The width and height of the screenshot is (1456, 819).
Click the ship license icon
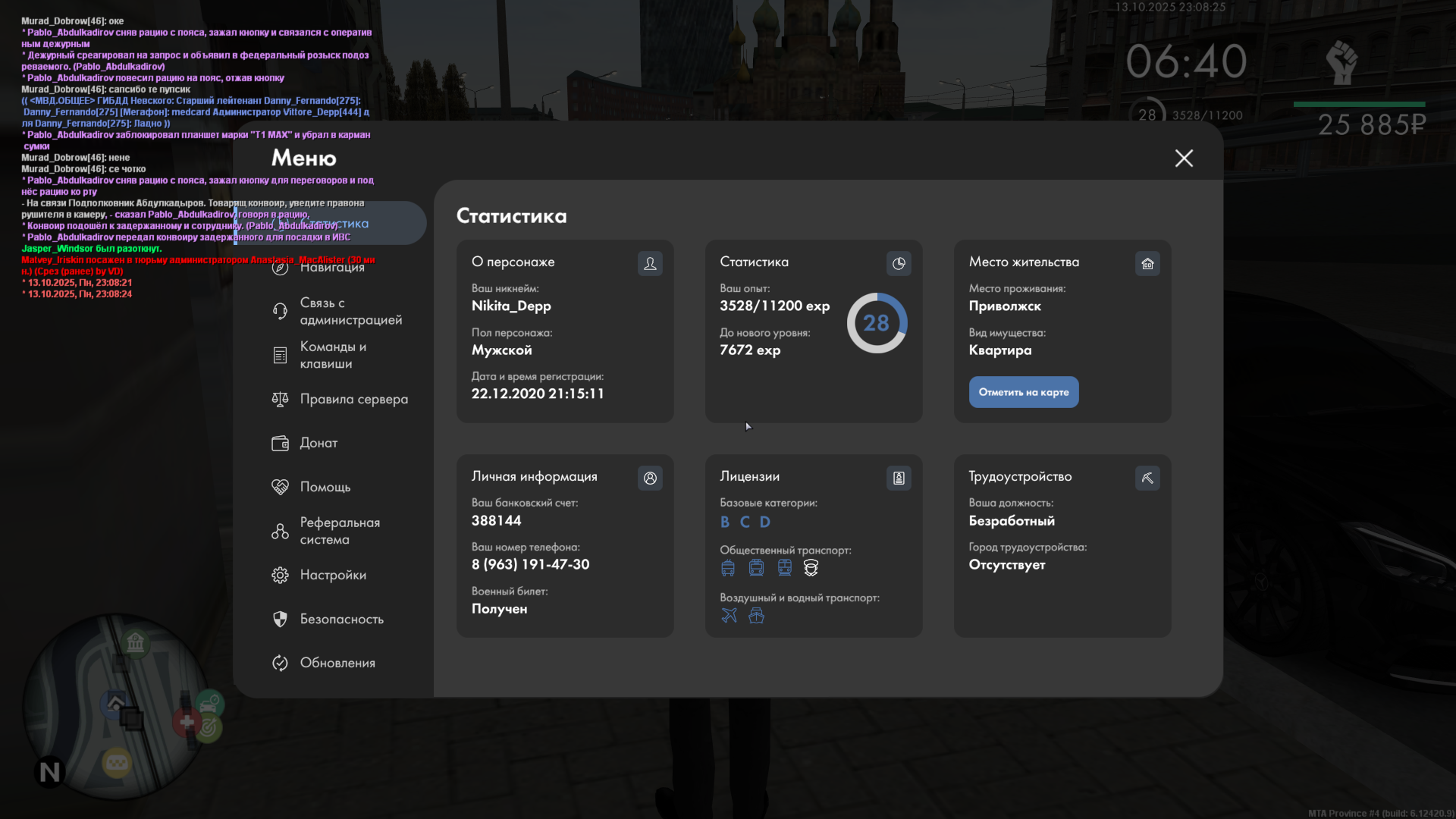tap(756, 616)
